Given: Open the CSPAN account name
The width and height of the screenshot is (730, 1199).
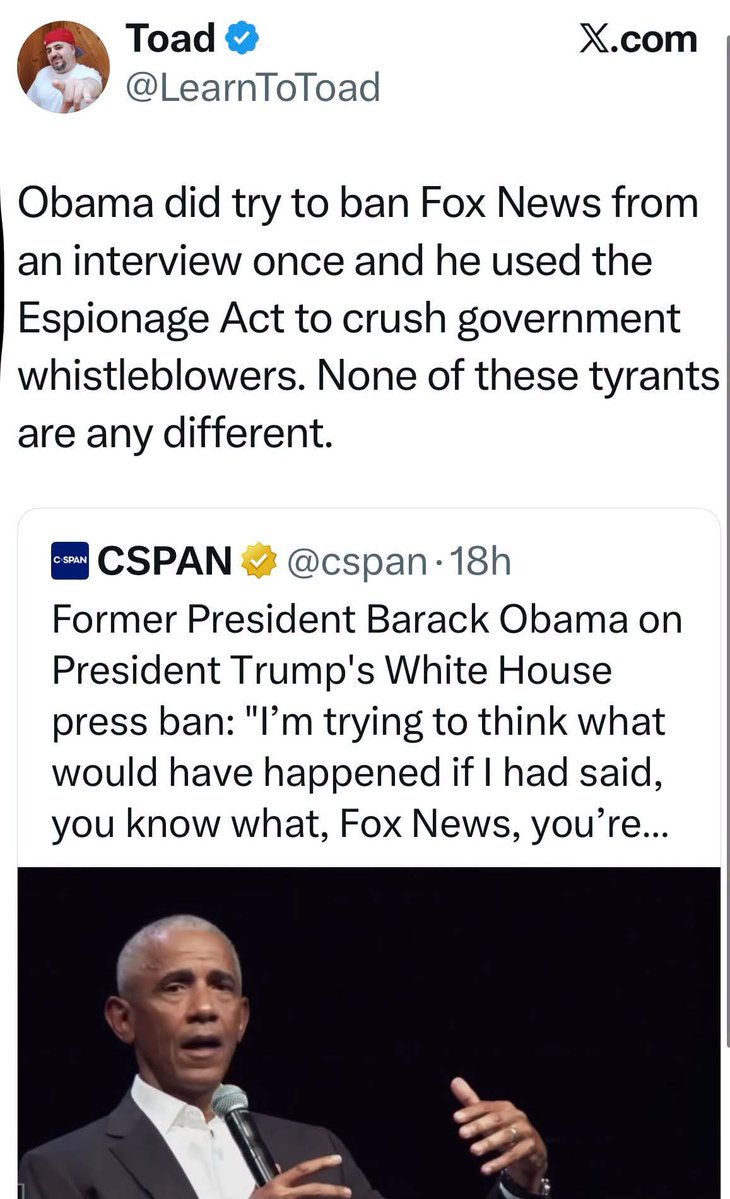Looking at the screenshot, I should pyautogui.click(x=164, y=561).
